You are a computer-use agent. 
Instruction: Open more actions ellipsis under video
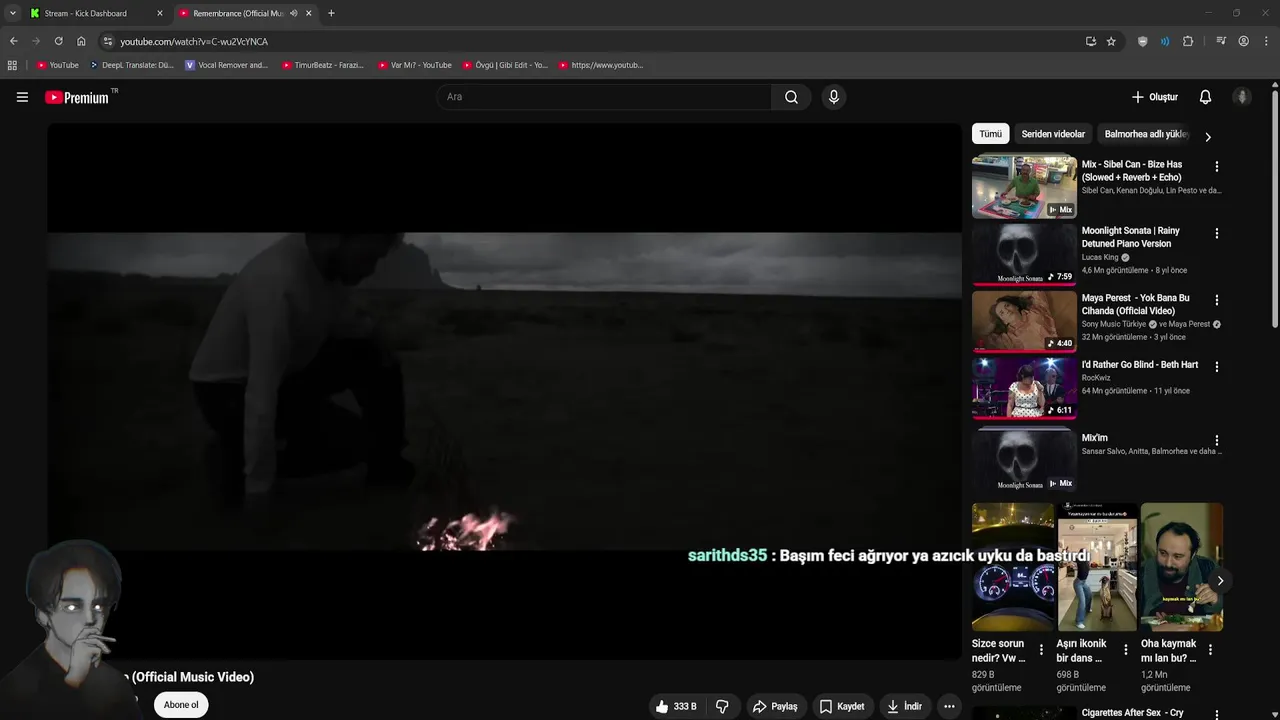tap(949, 706)
